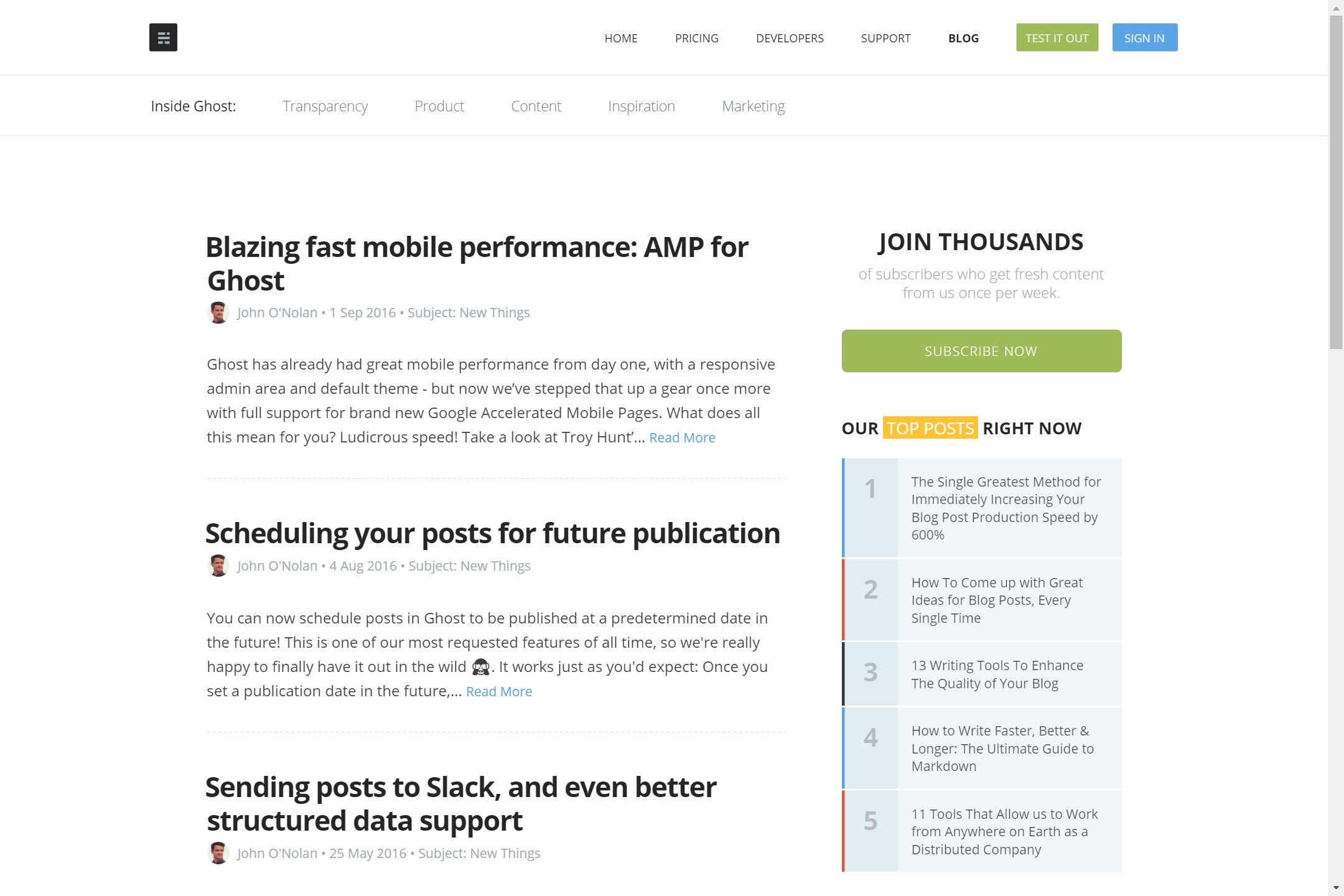Viewport: 1344px width, 896px height.
Task: Select the Marketing category tab
Action: (753, 106)
